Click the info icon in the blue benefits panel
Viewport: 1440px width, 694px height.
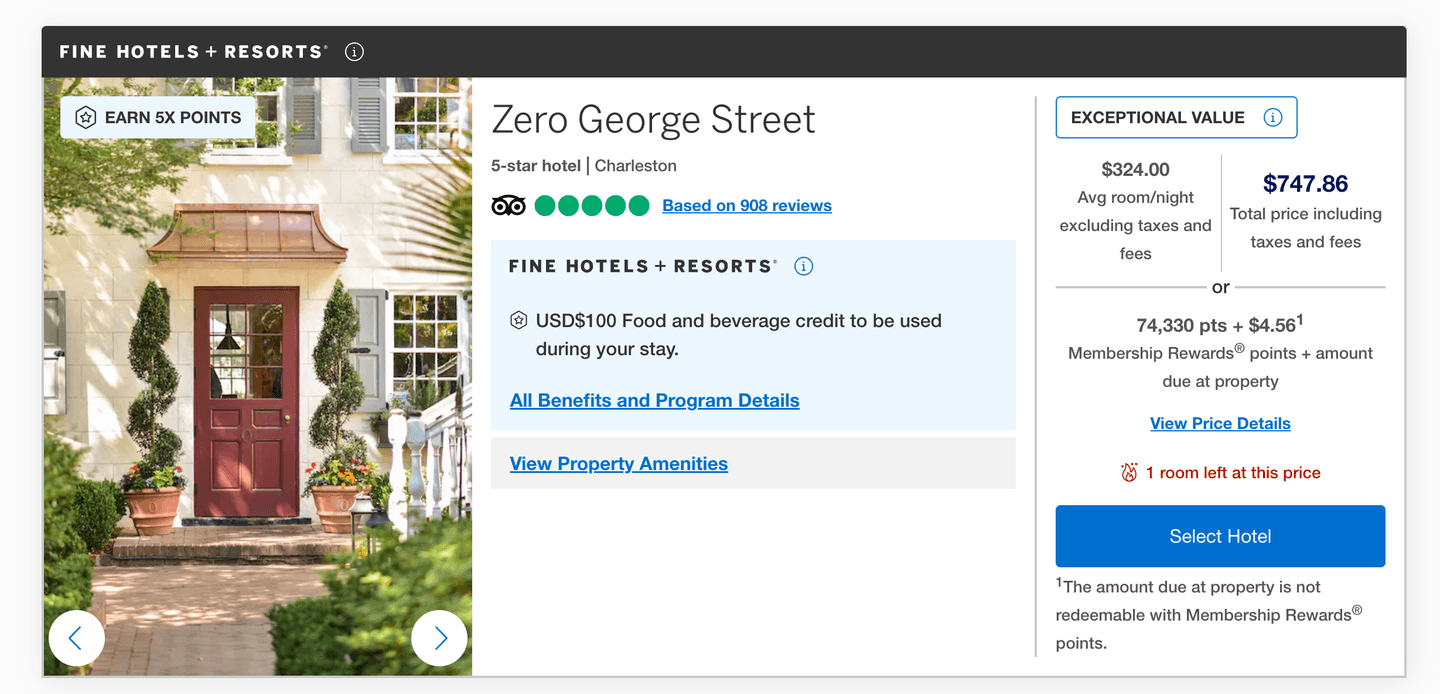pyautogui.click(x=803, y=267)
